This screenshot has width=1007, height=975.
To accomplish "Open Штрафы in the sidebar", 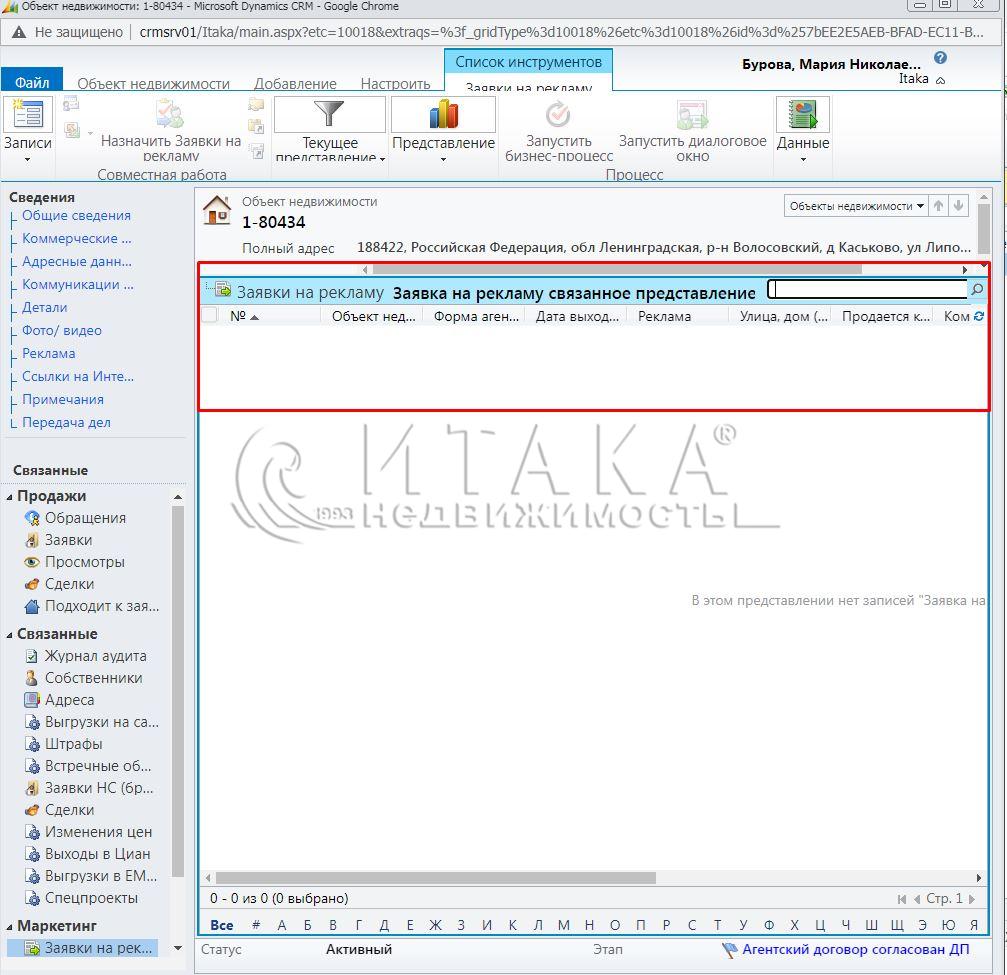I will pos(73,743).
